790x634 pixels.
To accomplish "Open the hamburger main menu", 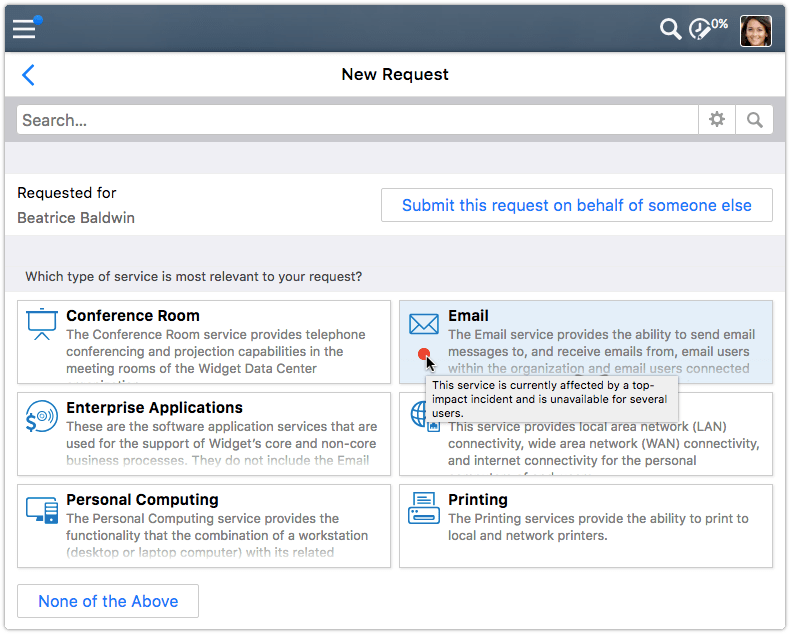I will click(24, 29).
